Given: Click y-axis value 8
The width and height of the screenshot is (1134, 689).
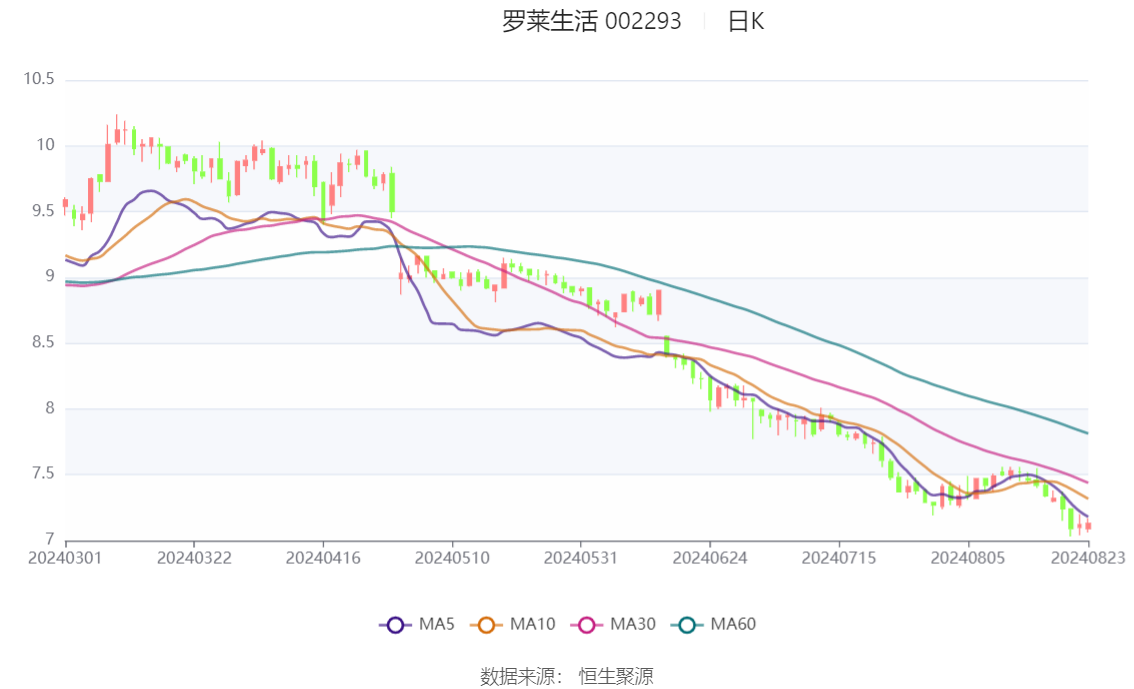Looking at the screenshot, I should point(50,408).
